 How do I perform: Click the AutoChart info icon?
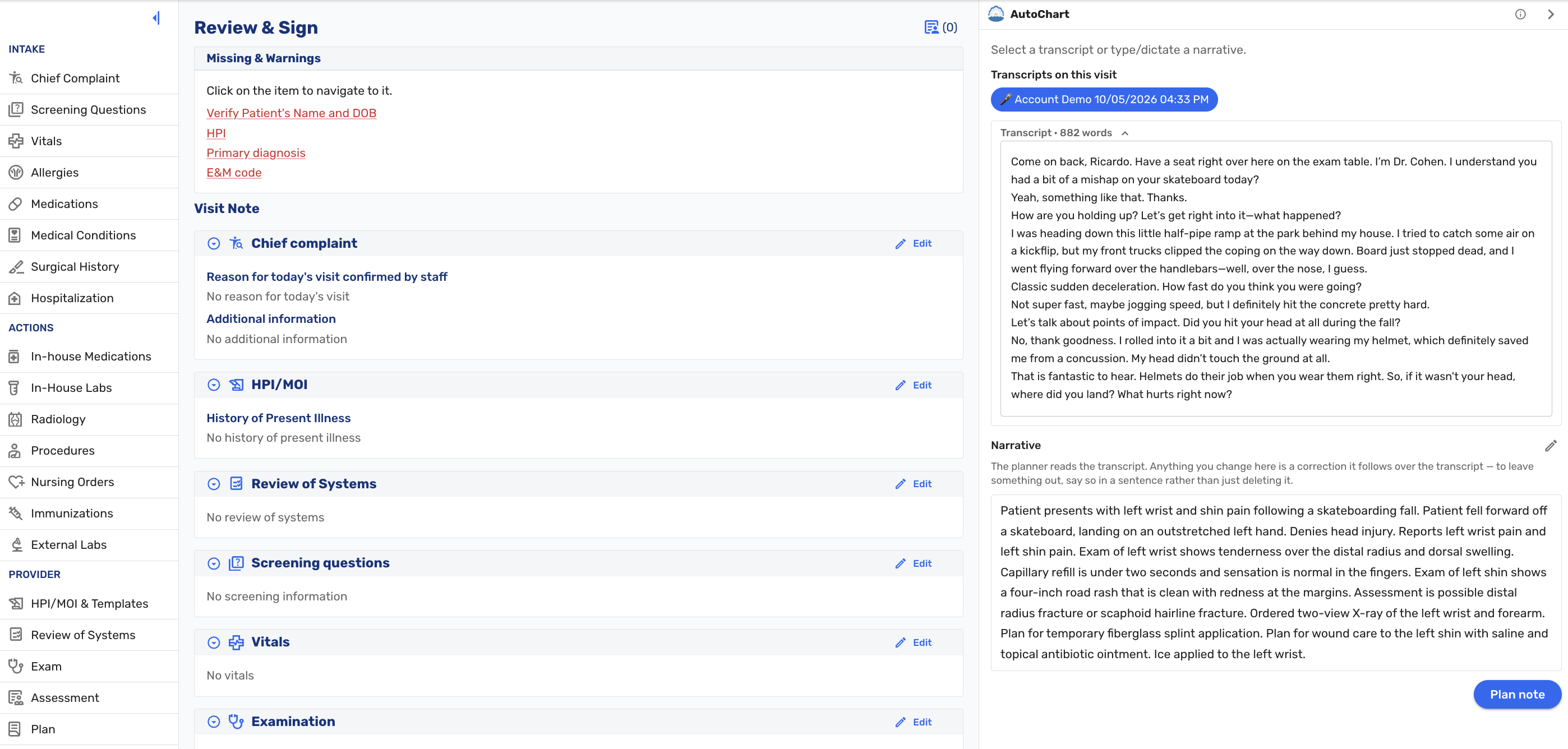coord(1520,15)
